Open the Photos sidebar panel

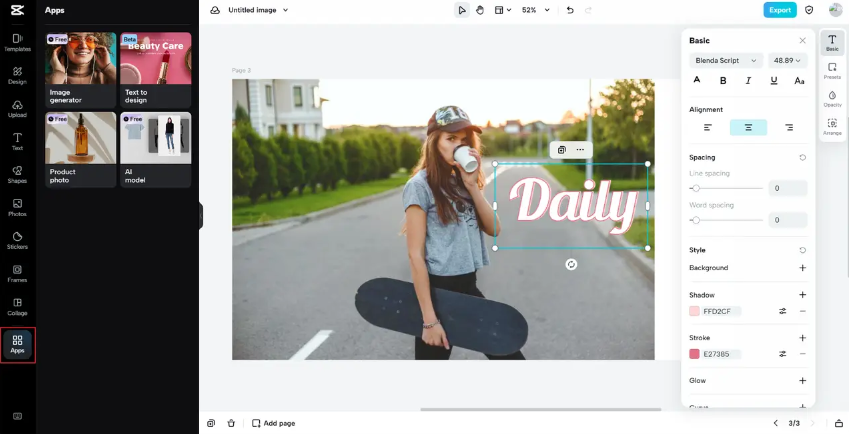pos(17,207)
